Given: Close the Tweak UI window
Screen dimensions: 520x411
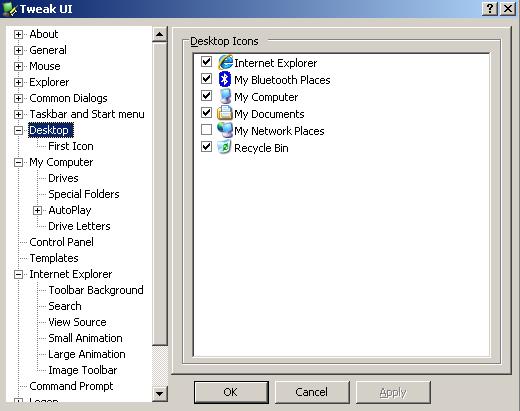Looking at the screenshot, I should tap(508, 8).
